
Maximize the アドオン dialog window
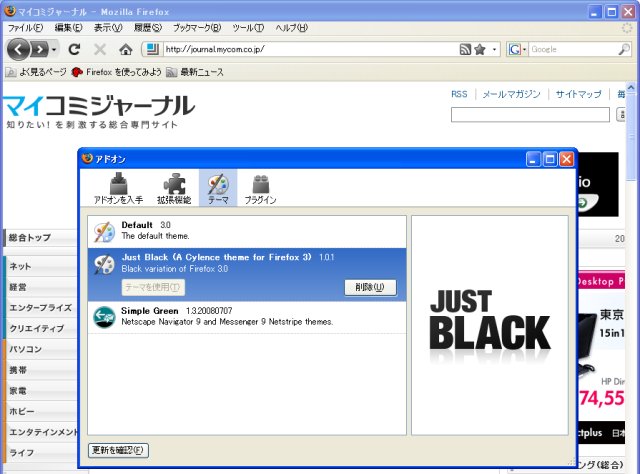(550, 159)
